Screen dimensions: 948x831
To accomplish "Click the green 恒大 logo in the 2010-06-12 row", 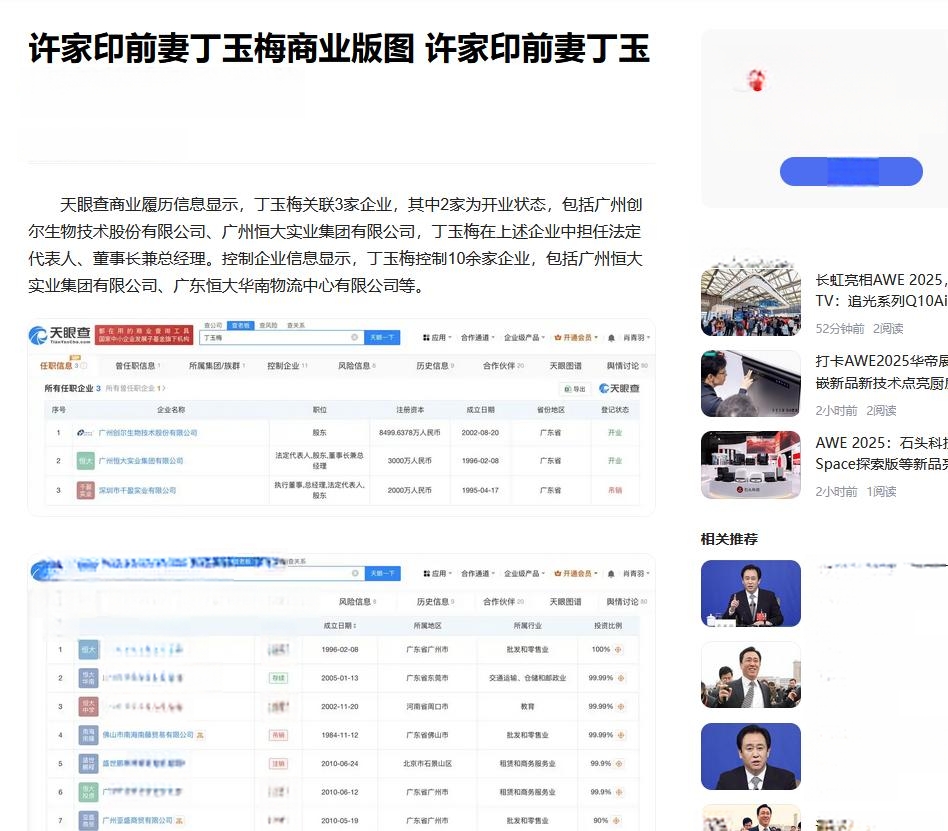I will pyautogui.click(x=88, y=792).
